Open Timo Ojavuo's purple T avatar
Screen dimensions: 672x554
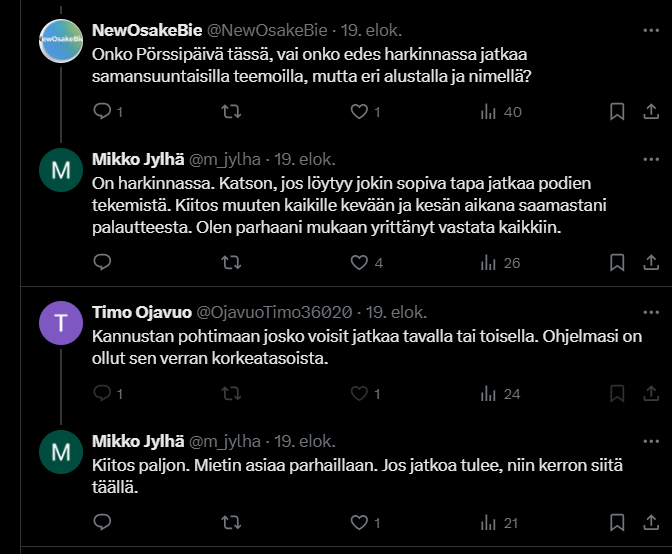pyautogui.click(x=61, y=323)
